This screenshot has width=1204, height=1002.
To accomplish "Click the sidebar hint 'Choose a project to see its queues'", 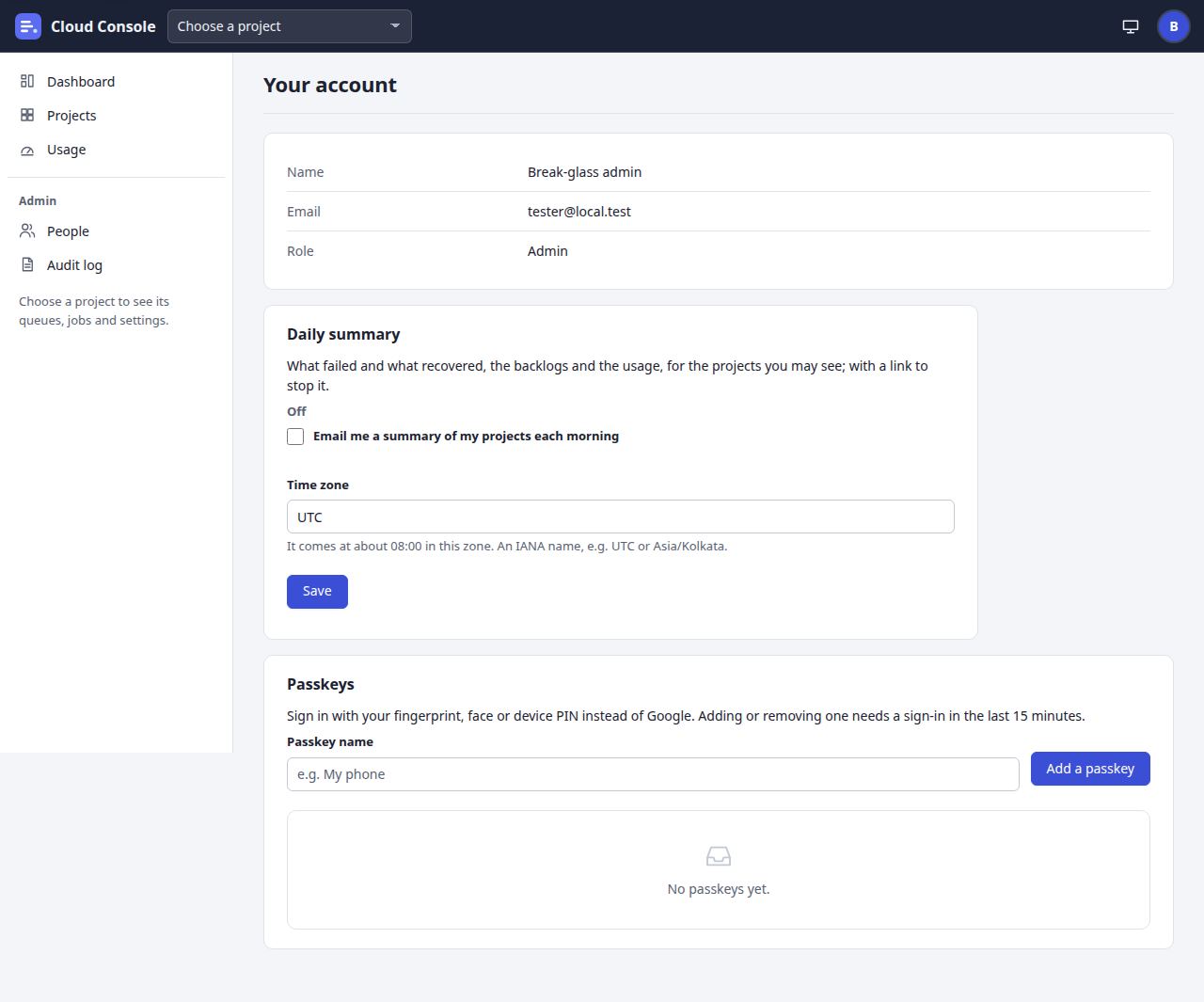I will [x=94, y=310].
